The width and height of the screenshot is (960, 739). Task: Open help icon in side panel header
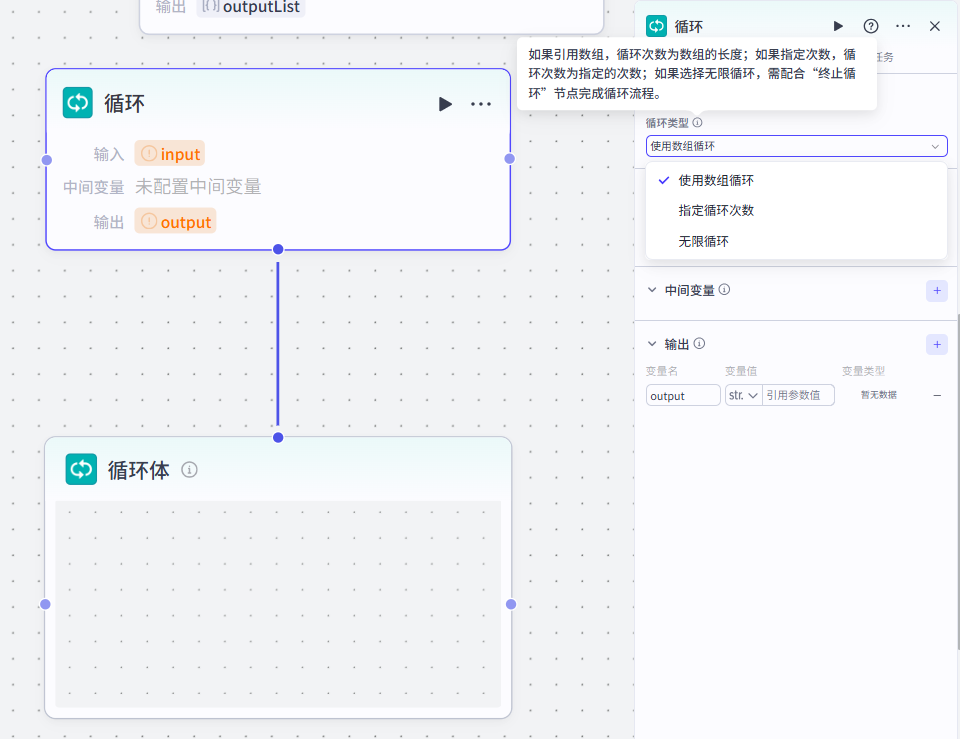click(x=871, y=26)
